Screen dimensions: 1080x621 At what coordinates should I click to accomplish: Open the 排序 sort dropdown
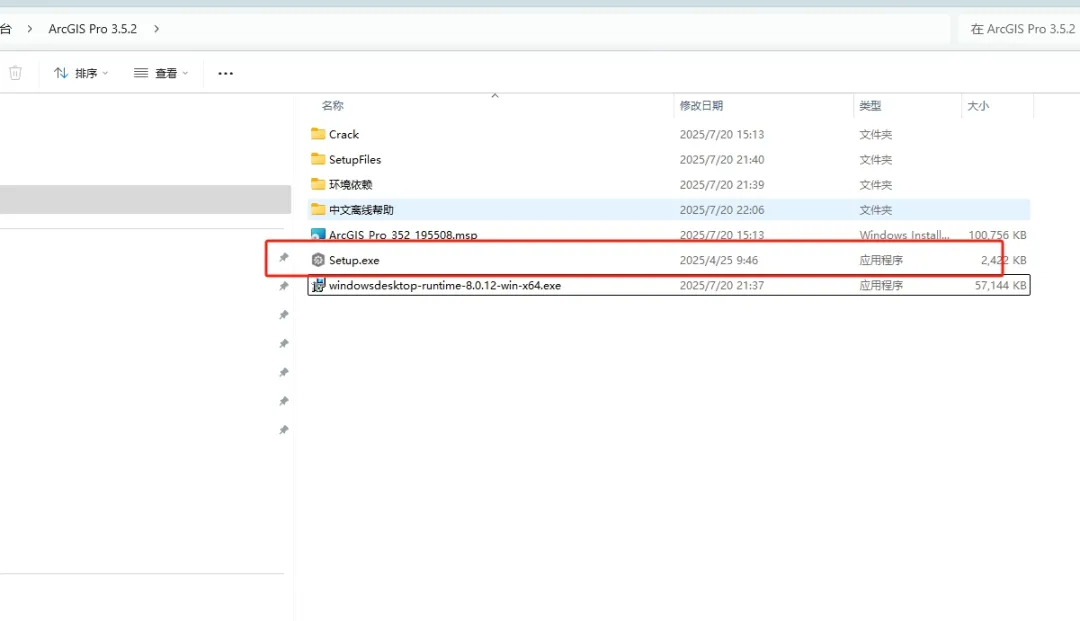pyautogui.click(x=81, y=73)
